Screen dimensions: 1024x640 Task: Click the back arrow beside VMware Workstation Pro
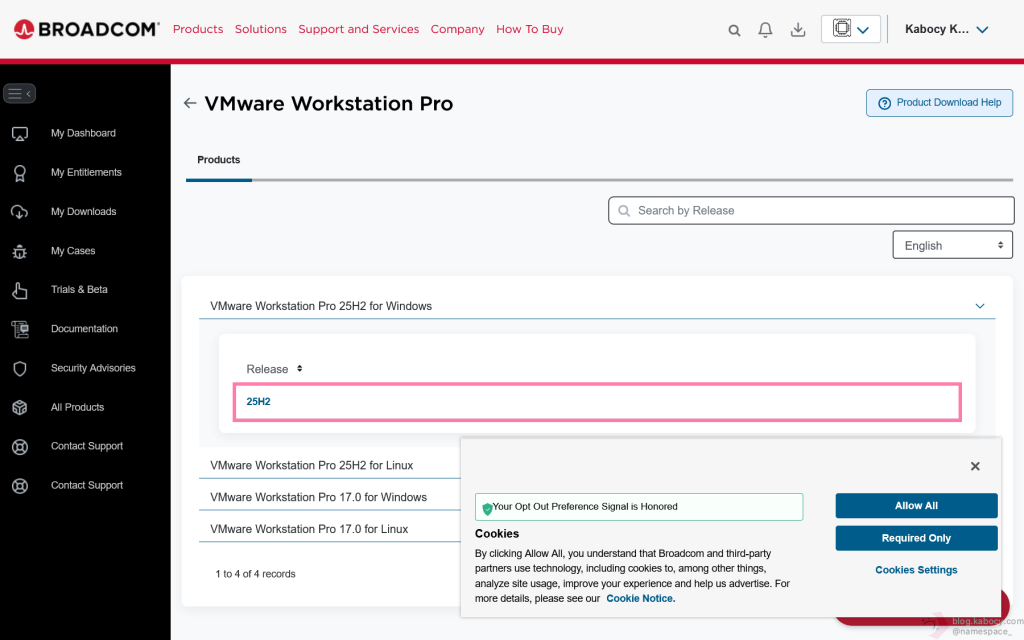pyautogui.click(x=190, y=103)
